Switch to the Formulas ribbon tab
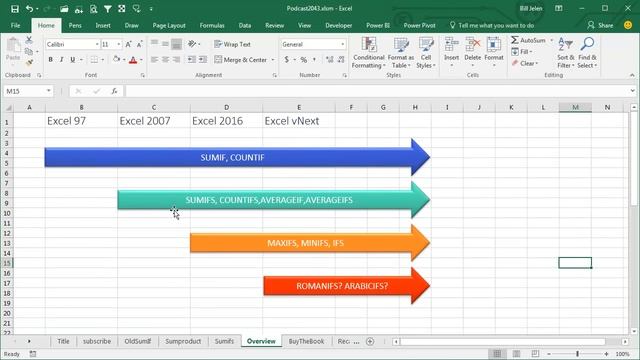The image size is (640, 360). [x=212, y=25]
